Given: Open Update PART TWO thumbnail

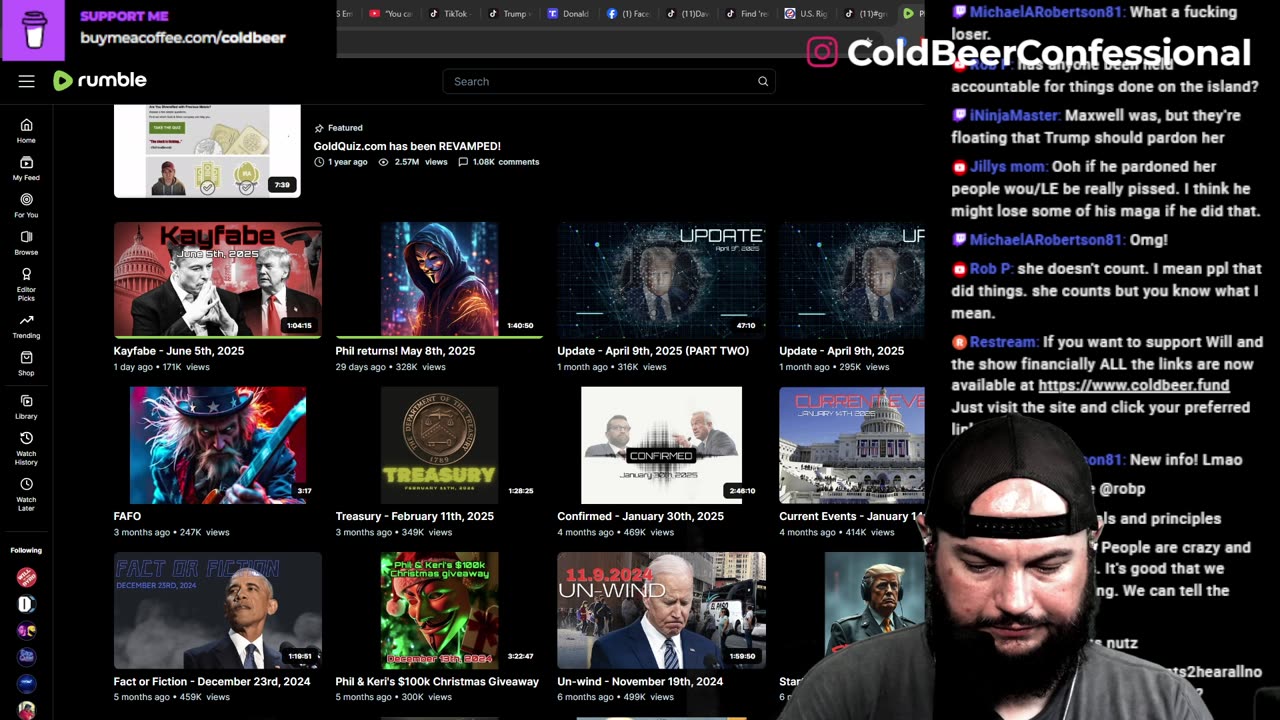Looking at the screenshot, I should (x=662, y=279).
